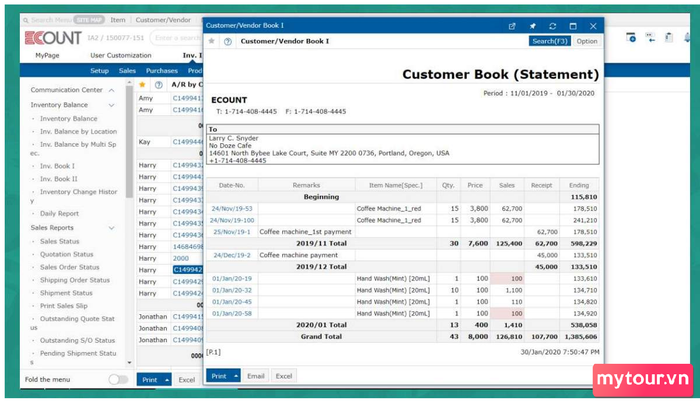Select the Item search category

[118, 20]
